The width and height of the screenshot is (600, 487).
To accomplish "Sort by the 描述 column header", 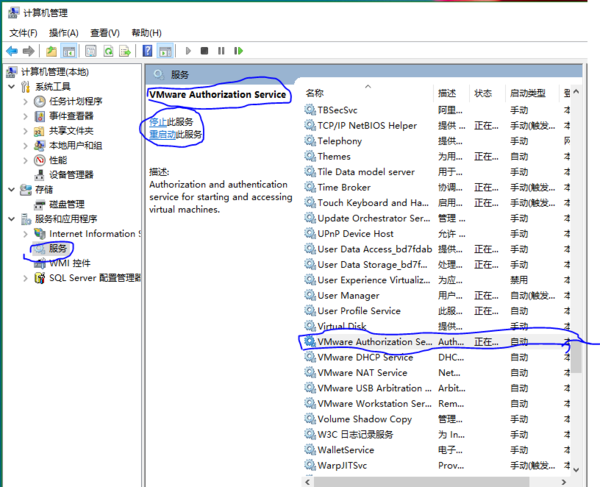I will coord(447,93).
